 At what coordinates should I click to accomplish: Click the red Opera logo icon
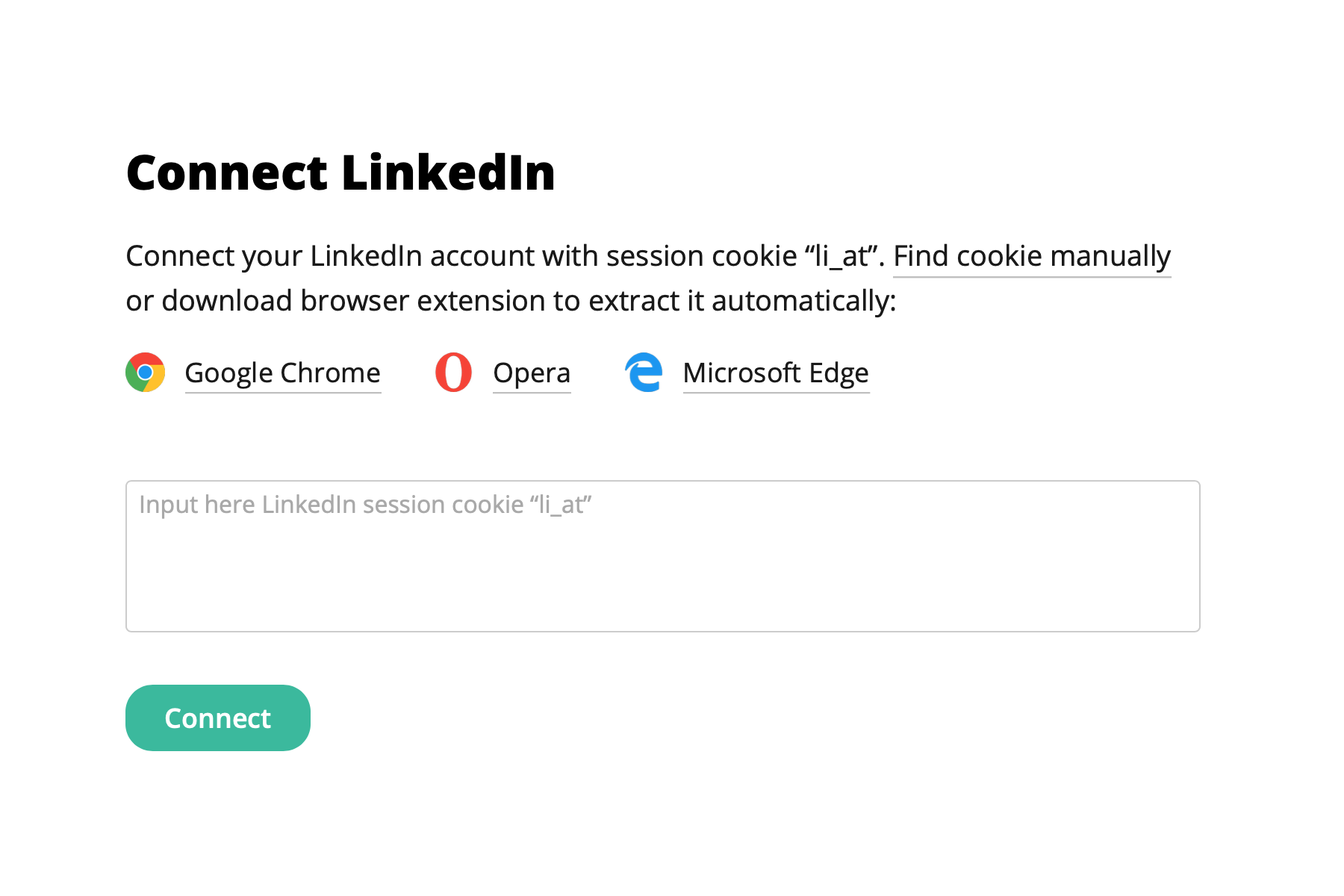tap(453, 373)
